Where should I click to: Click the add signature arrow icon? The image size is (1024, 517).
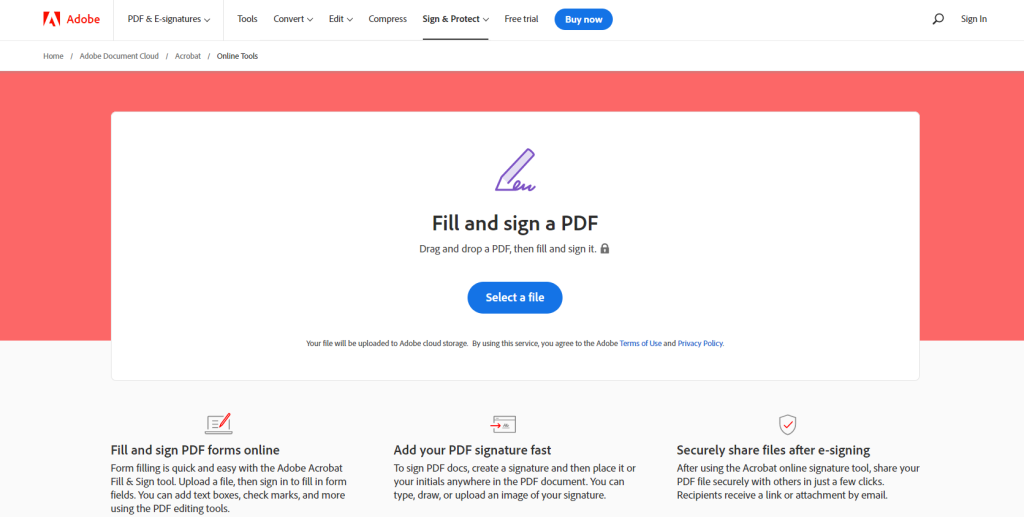[x=503, y=424]
